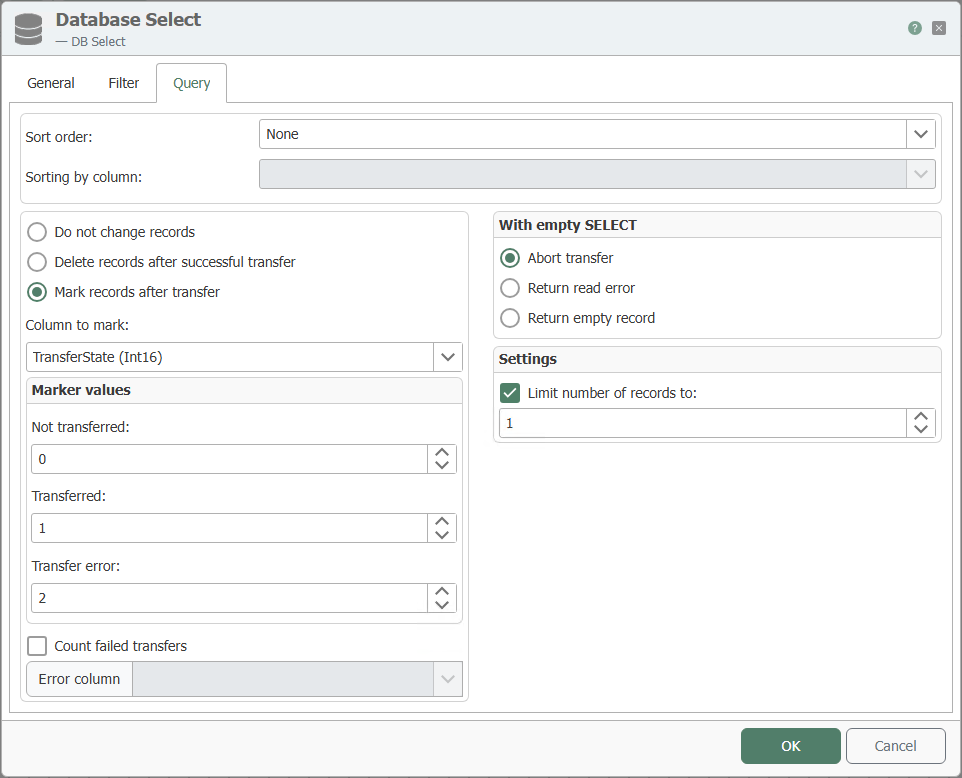The image size is (962, 778).
Task: Switch to the General tab
Action: pyautogui.click(x=50, y=83)
